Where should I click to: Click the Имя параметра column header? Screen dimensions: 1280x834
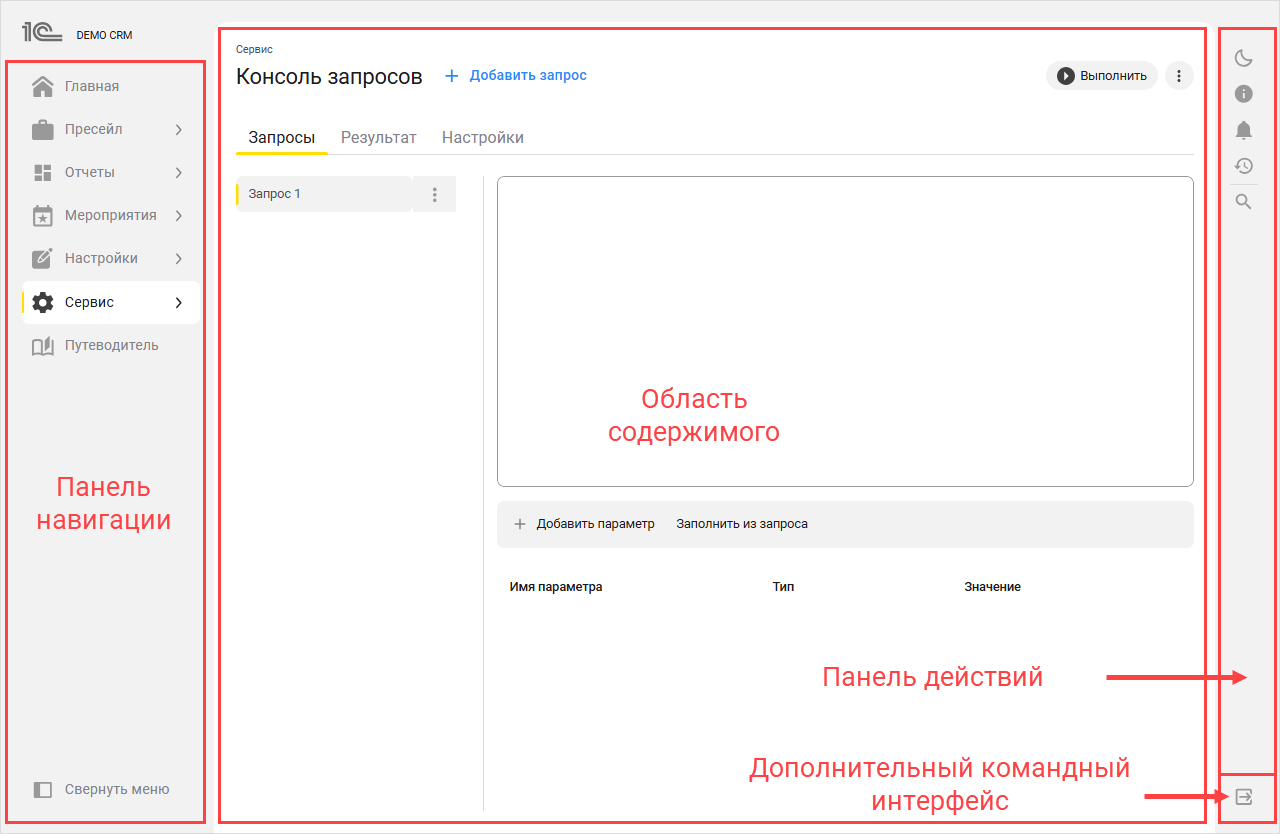click(x=556, y=587)
